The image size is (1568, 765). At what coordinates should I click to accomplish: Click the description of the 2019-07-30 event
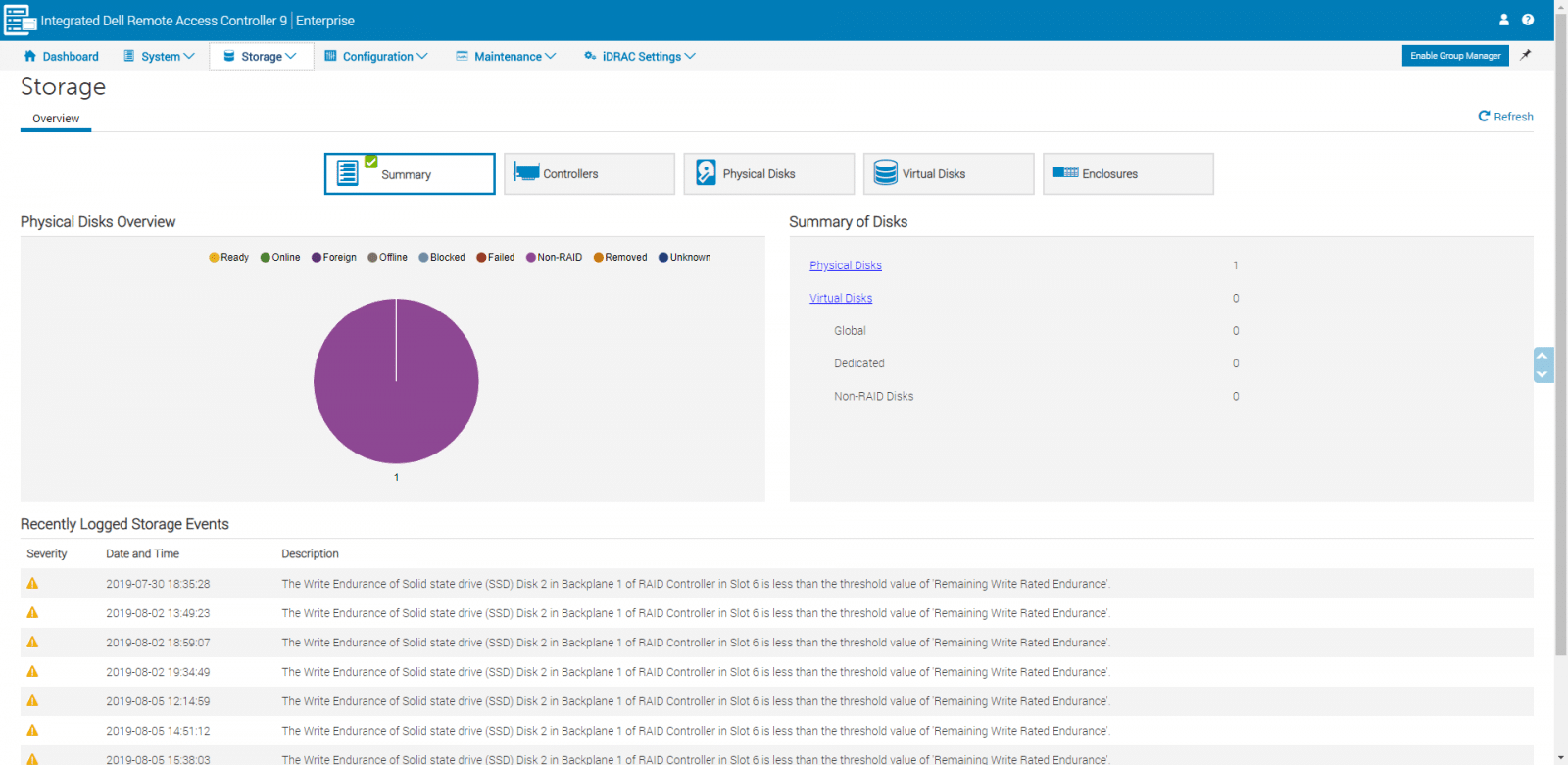(696, 584)
